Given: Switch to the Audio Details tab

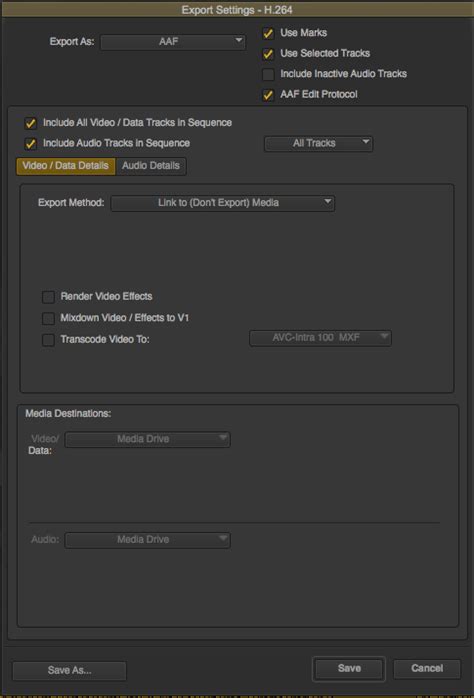Looking at the screenshot, I should click(151, 166).
